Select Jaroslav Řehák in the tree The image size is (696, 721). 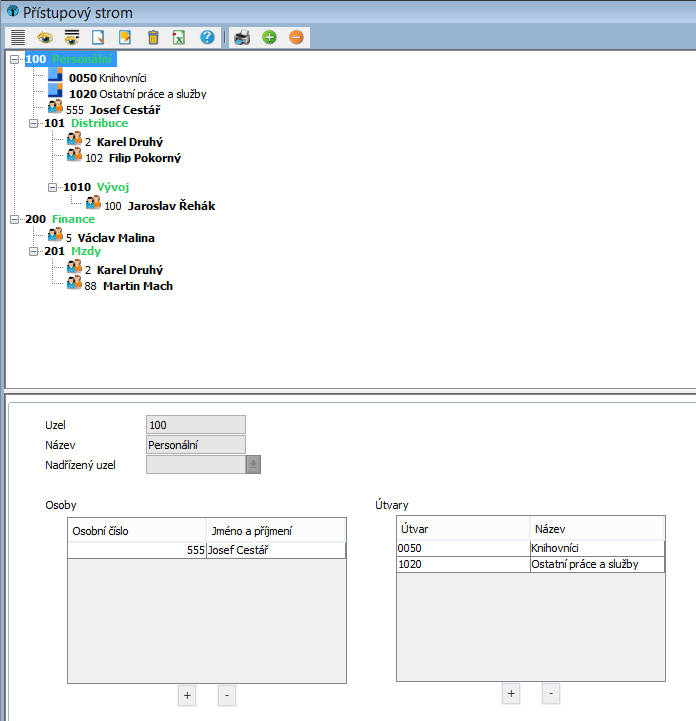(x=171, y=206)
